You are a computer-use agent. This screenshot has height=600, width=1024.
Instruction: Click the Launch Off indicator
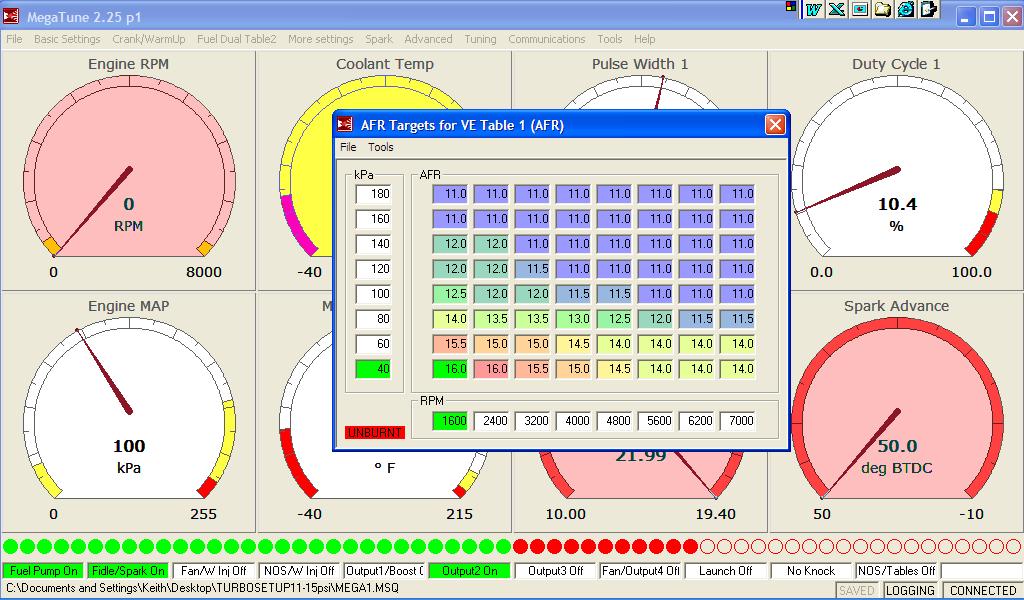click(x=725, y=571)
